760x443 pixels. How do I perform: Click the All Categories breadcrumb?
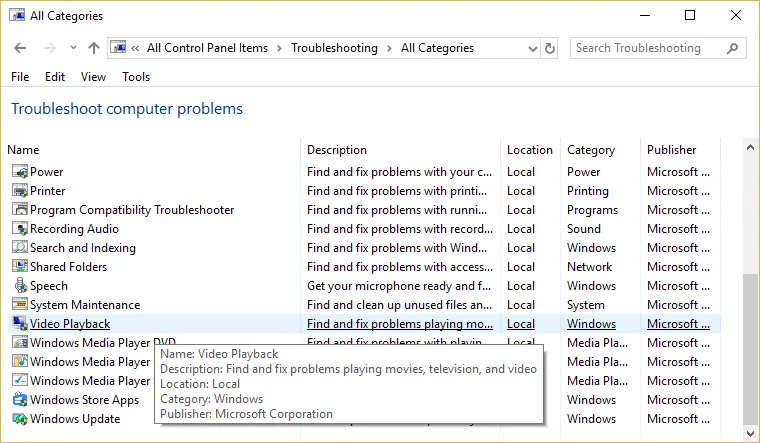coord(437,48)
